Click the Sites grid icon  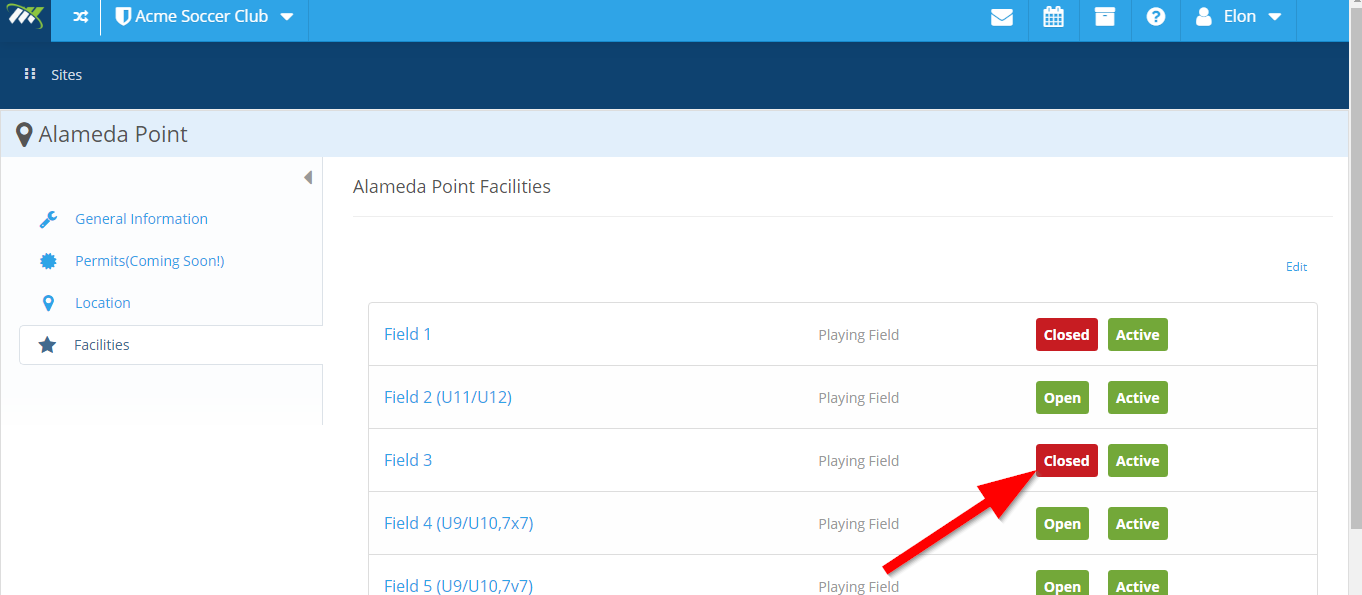pos(30,74)
